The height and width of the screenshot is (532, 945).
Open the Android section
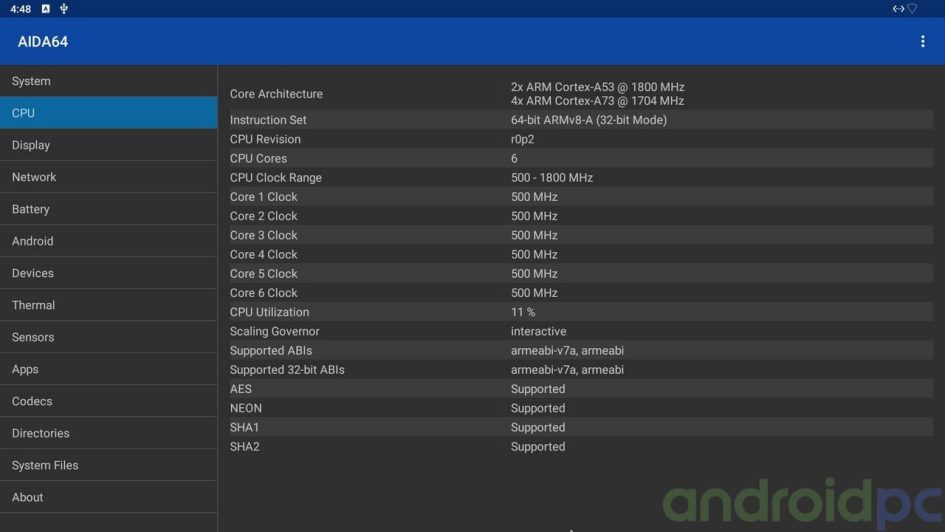[x=108, y=241]
